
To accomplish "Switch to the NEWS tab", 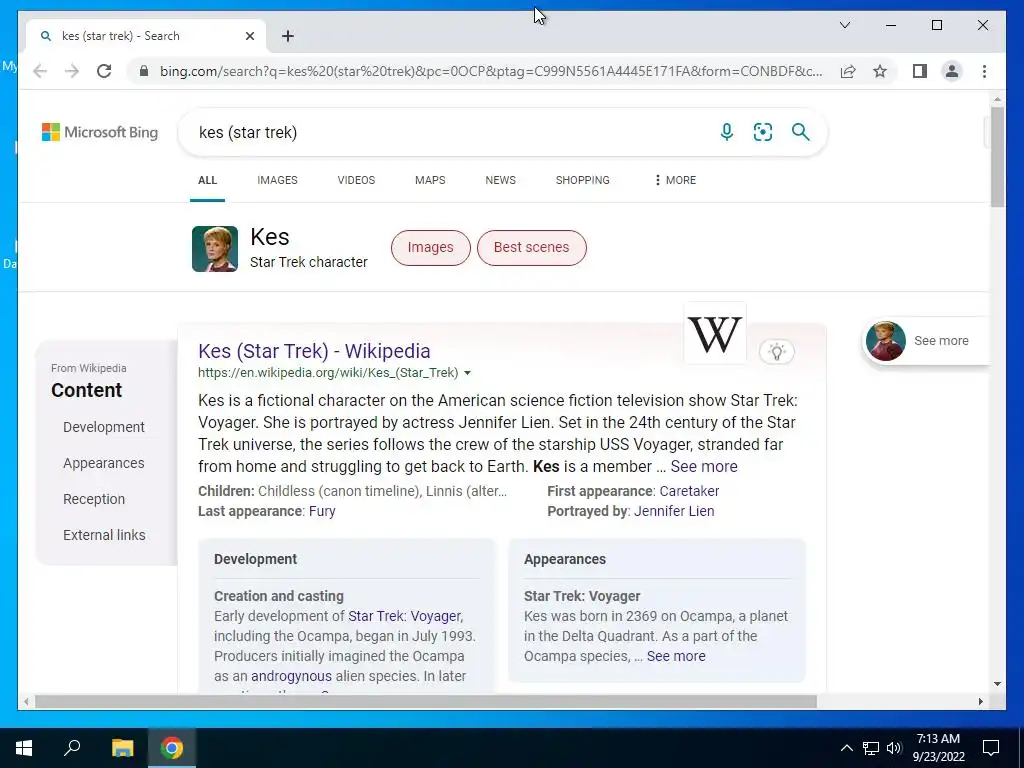I will point(500,180).
